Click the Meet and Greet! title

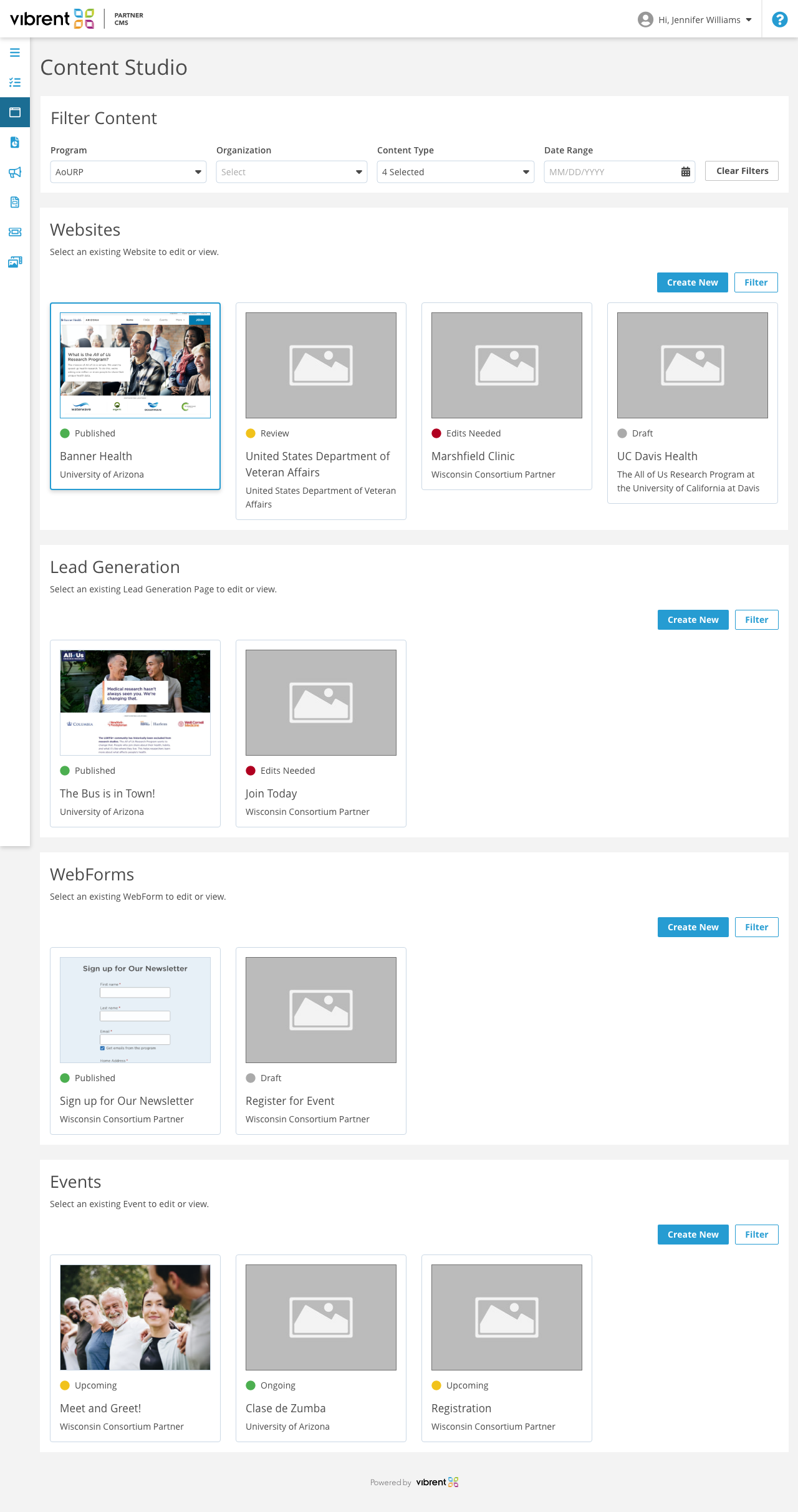click(100, 1408)
